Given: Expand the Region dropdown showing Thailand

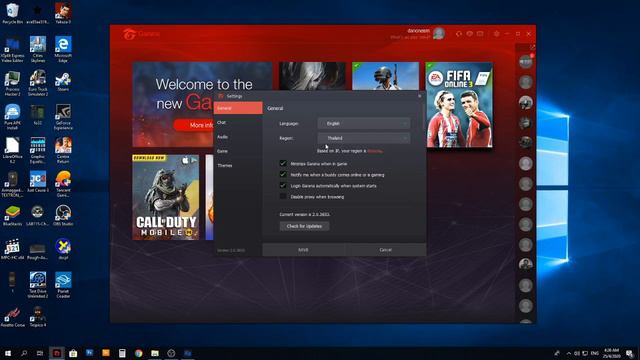Looking at the screenshot, I should [364, 138].
